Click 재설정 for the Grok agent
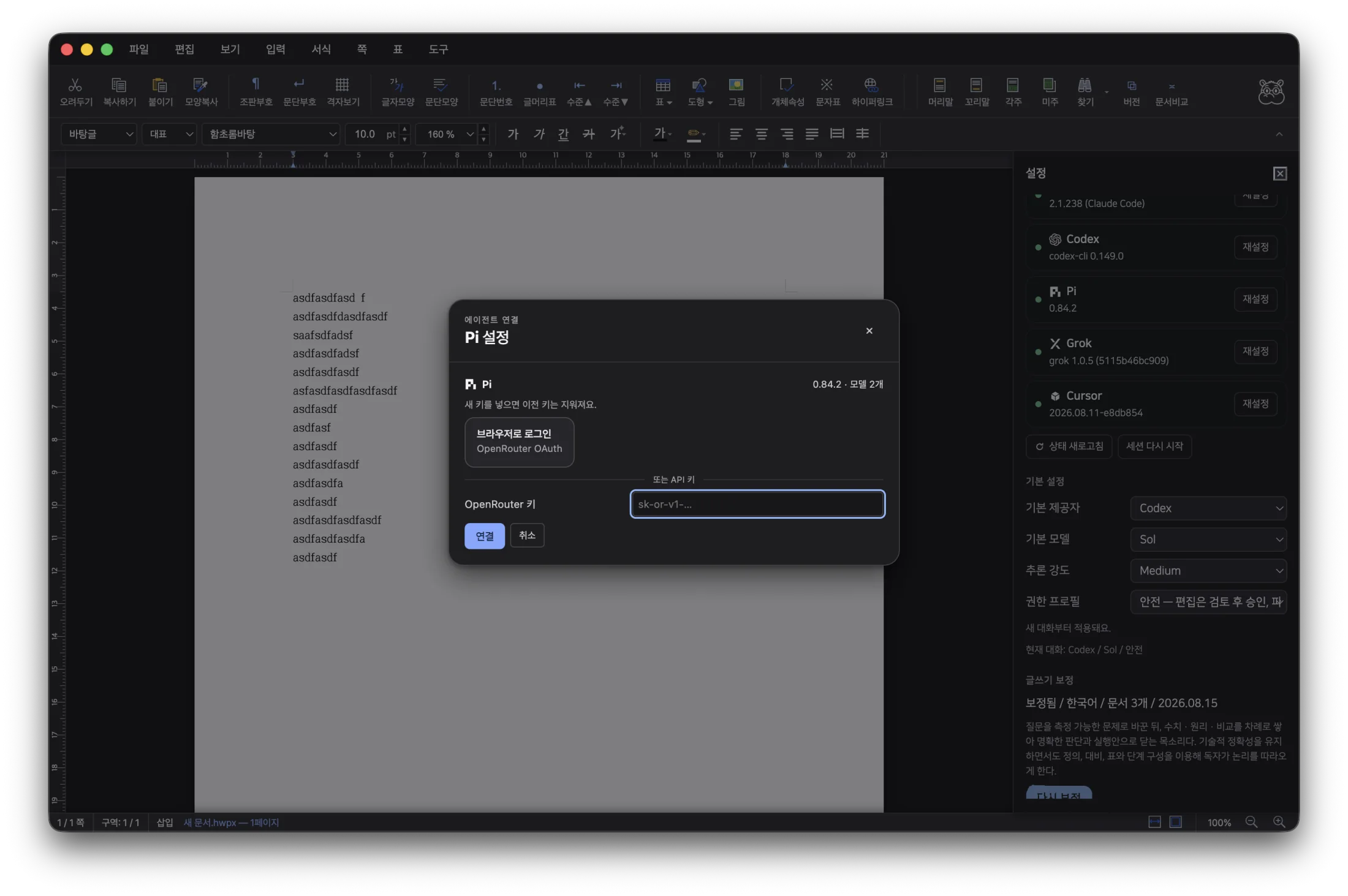This screenshot has width=1348, height=896. pos(1255,351)
